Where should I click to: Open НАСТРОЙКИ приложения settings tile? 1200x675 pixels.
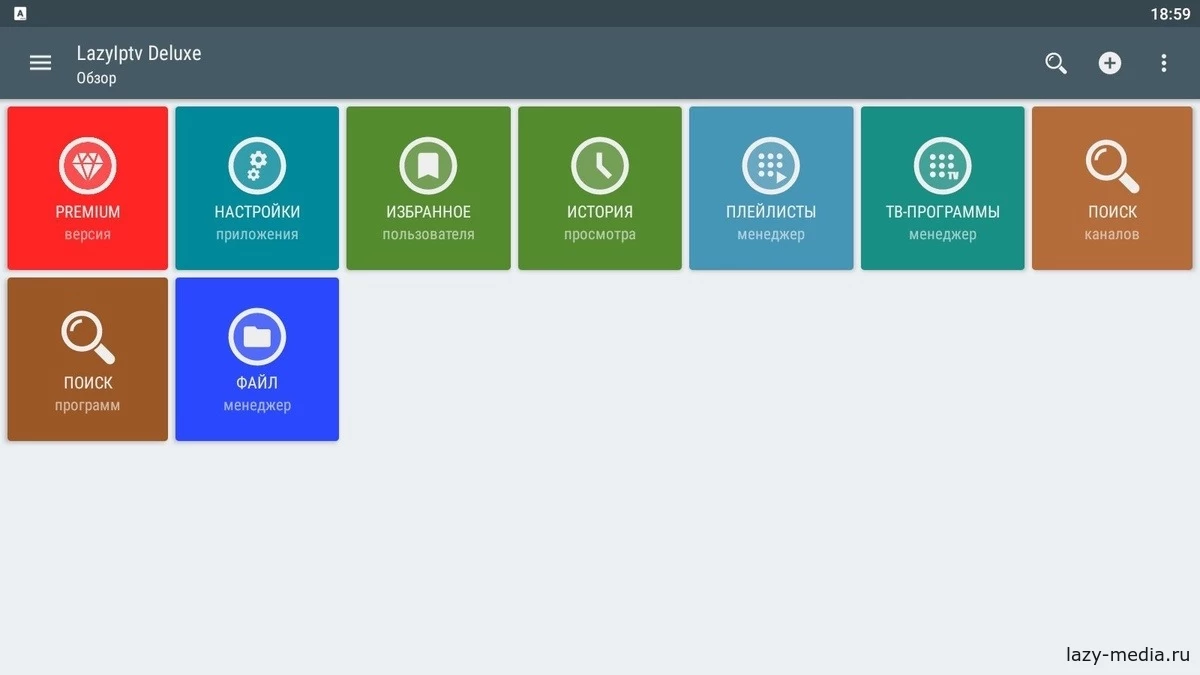[x=257, y=188]
